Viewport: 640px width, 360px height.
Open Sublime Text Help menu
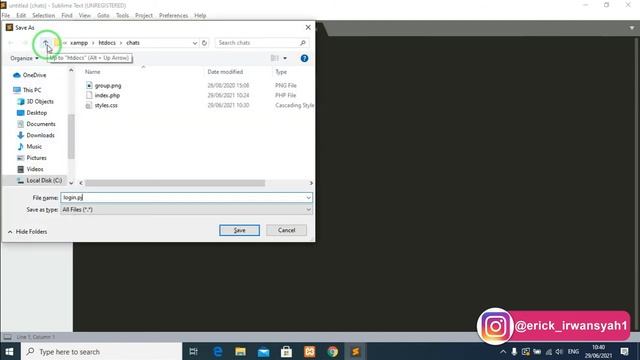(200, 16)
